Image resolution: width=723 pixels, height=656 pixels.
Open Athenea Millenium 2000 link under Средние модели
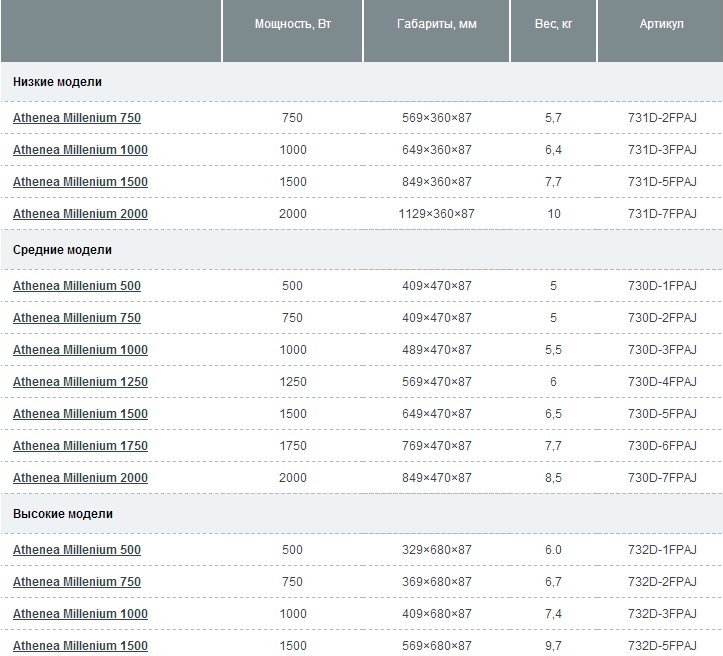pyautogui.click(x=80, y=478)
